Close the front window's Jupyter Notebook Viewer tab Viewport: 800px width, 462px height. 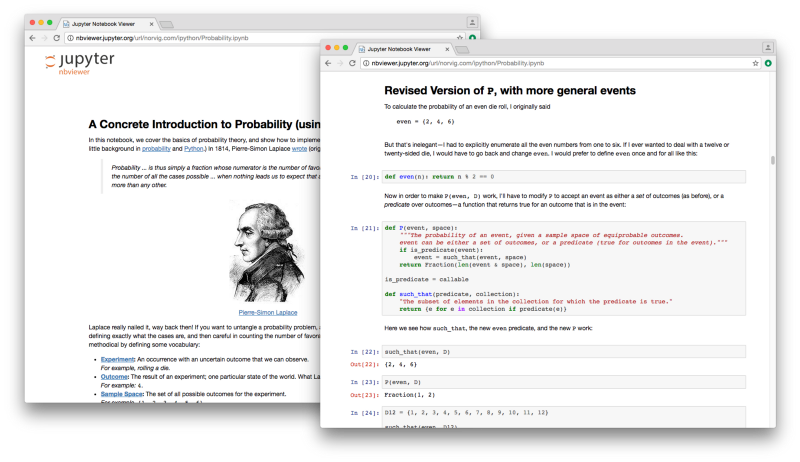click(447, 49)
